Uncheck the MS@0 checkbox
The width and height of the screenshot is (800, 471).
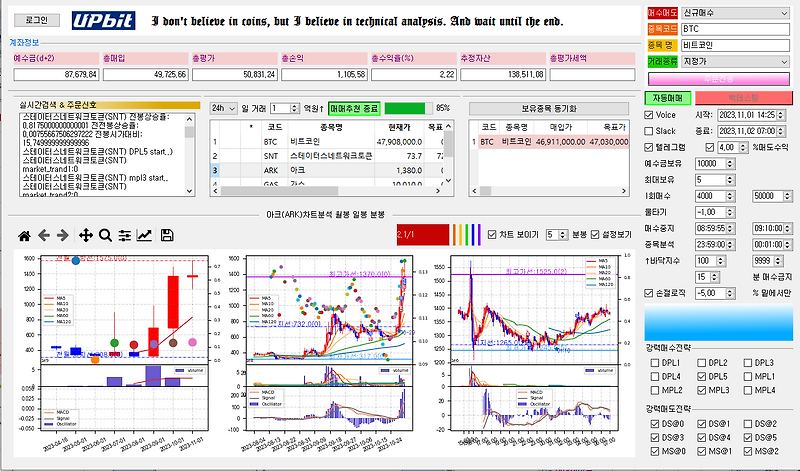655,451
